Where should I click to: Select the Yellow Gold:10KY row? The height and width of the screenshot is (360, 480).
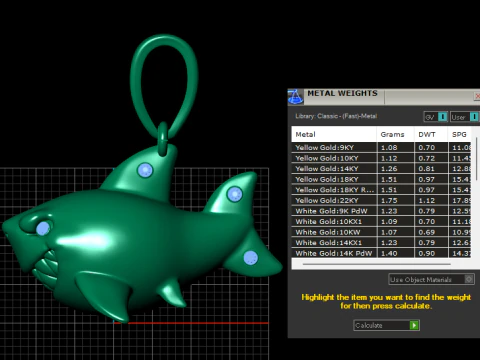tap(381, 158)
